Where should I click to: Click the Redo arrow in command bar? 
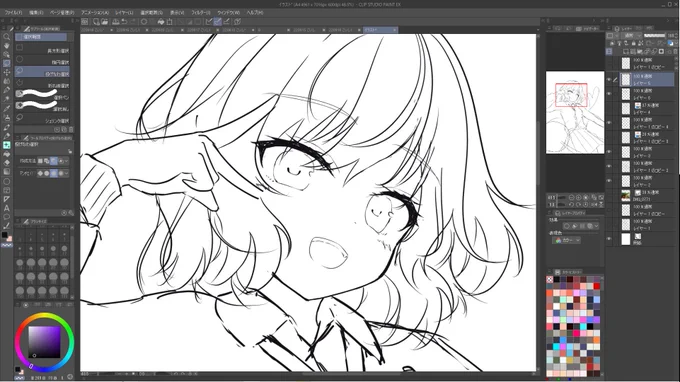click(132, 21)
